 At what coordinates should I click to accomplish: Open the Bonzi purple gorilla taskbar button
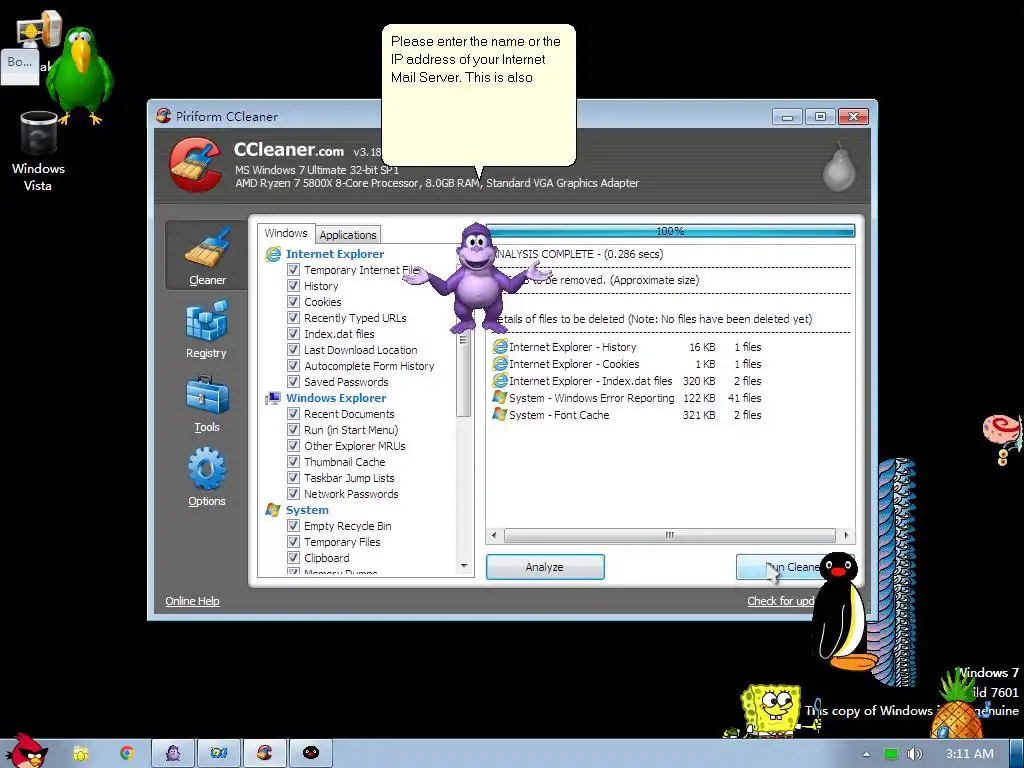pos(173,753)
